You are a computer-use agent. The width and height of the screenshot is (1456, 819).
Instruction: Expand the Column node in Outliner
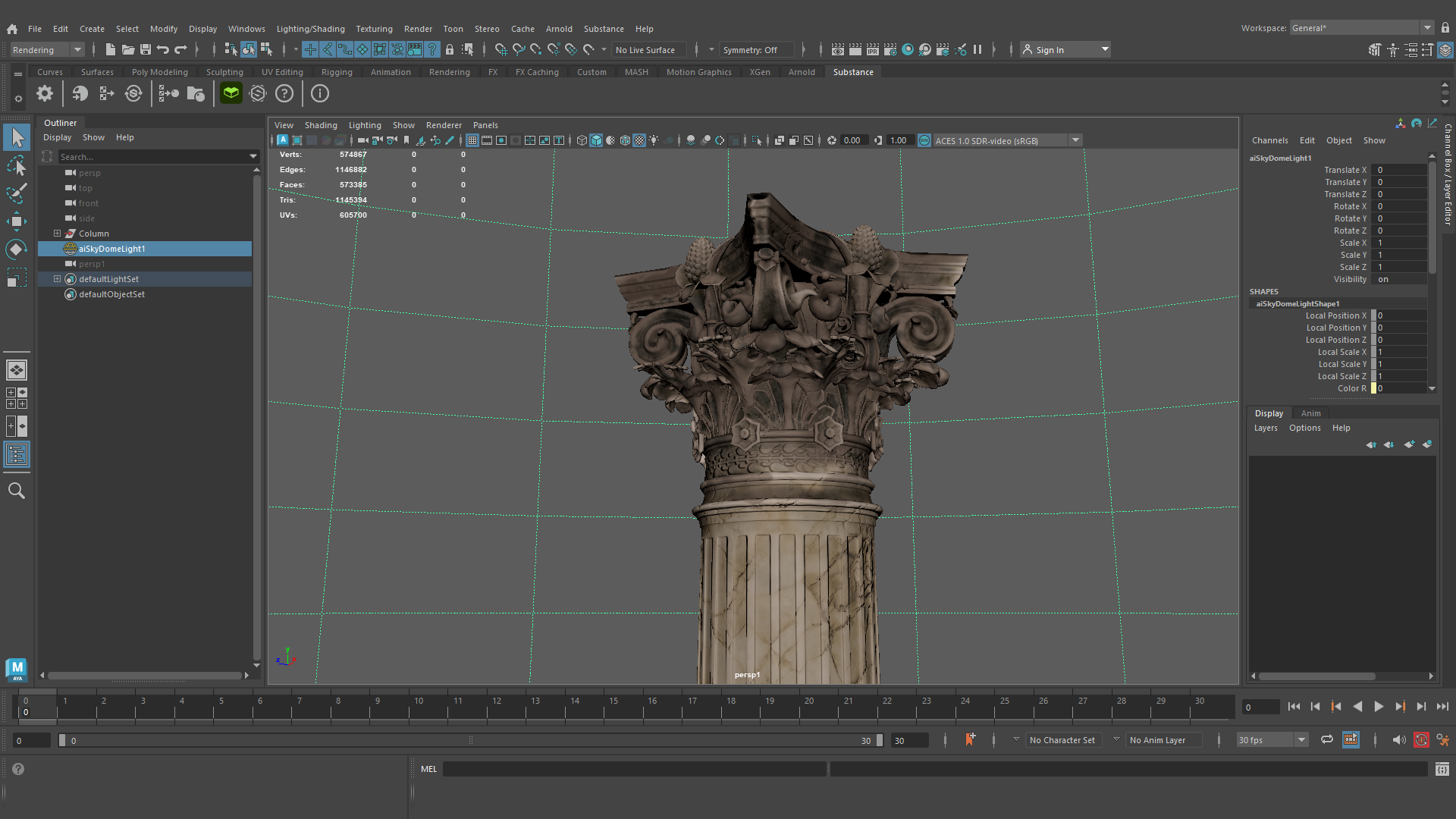(57, 234)
